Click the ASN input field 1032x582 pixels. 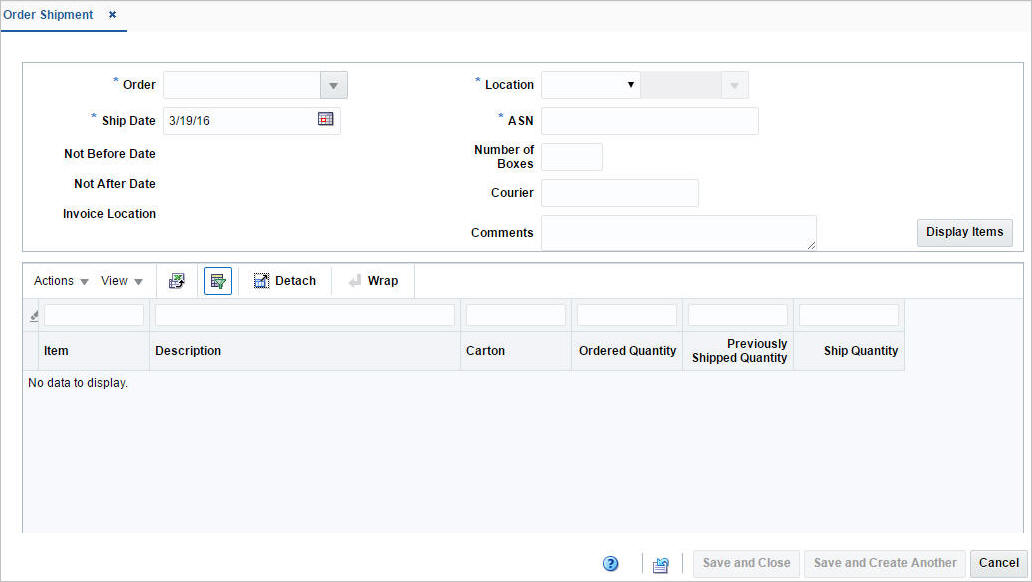(x=649, y=120)
